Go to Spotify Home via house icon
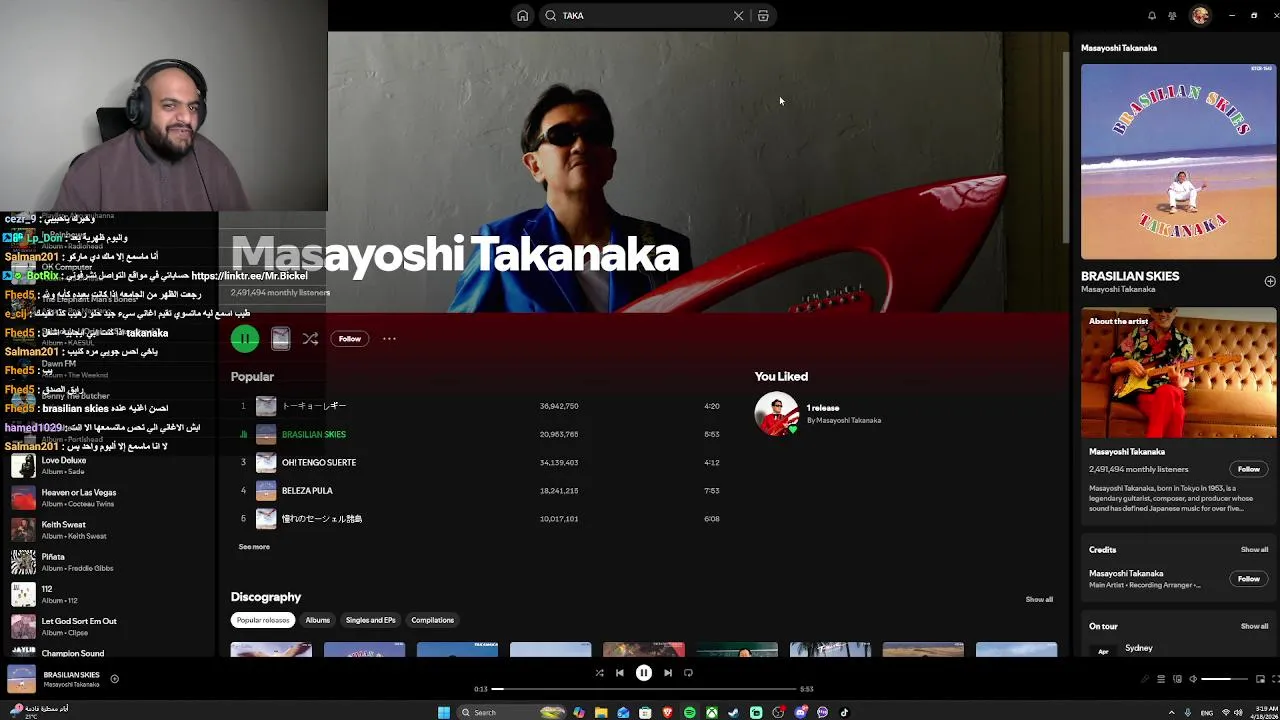 tap(522, 16)
